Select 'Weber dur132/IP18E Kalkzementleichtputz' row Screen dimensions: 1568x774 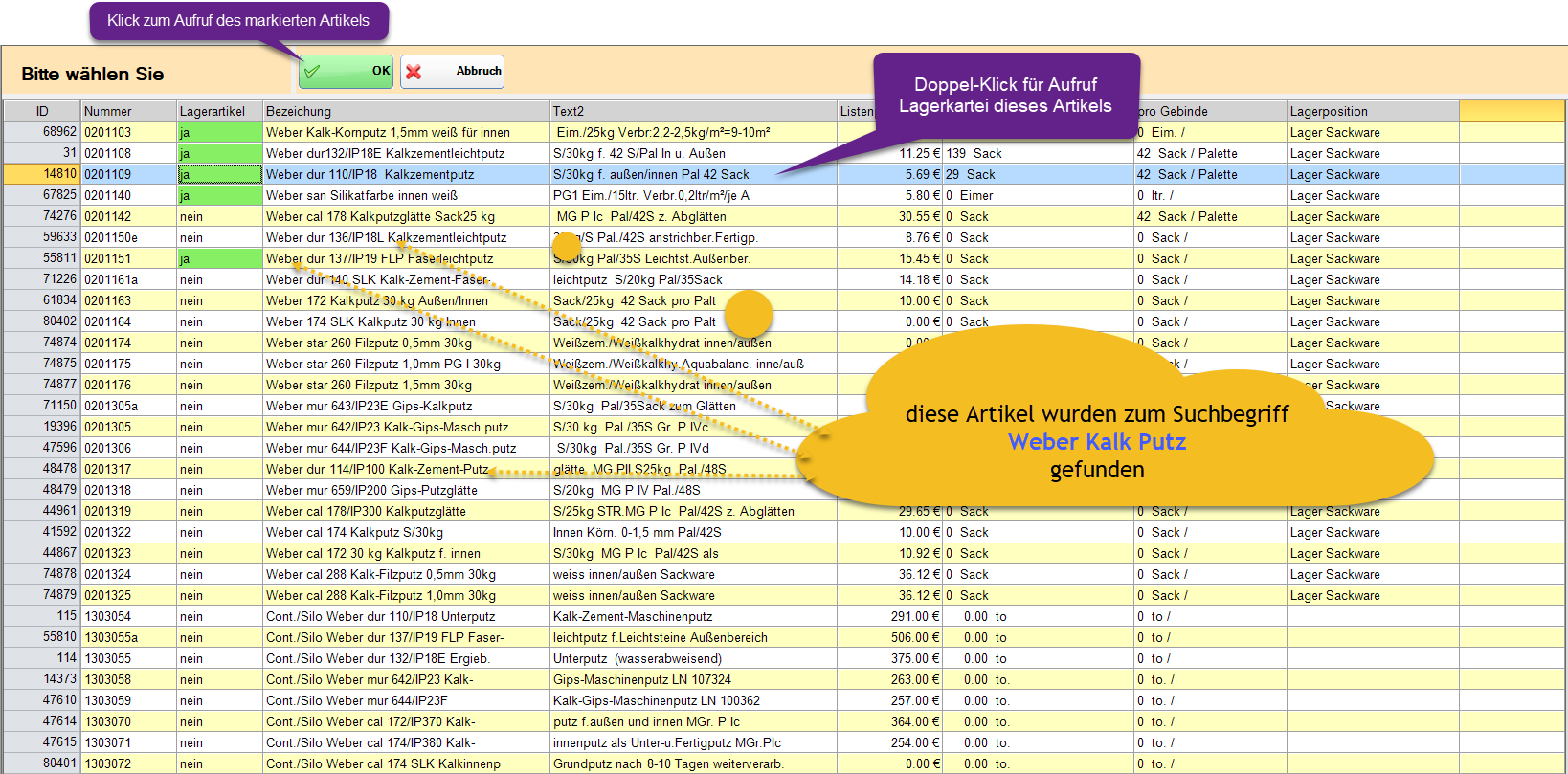[407, 153]
